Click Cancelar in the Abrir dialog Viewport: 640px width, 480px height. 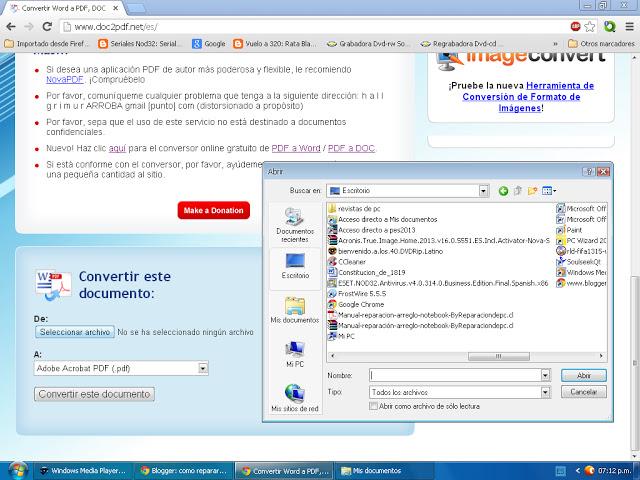point(584,392)
